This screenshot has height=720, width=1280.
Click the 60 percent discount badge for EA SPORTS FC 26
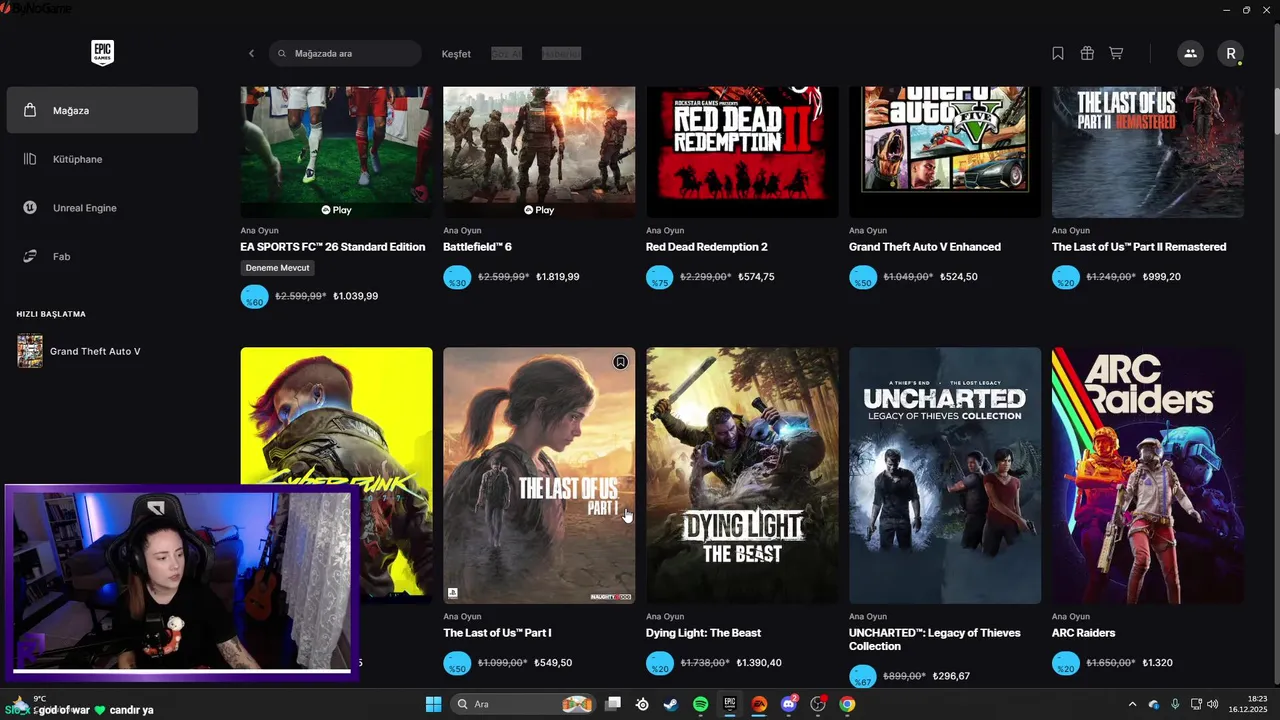tap(255, 296)
